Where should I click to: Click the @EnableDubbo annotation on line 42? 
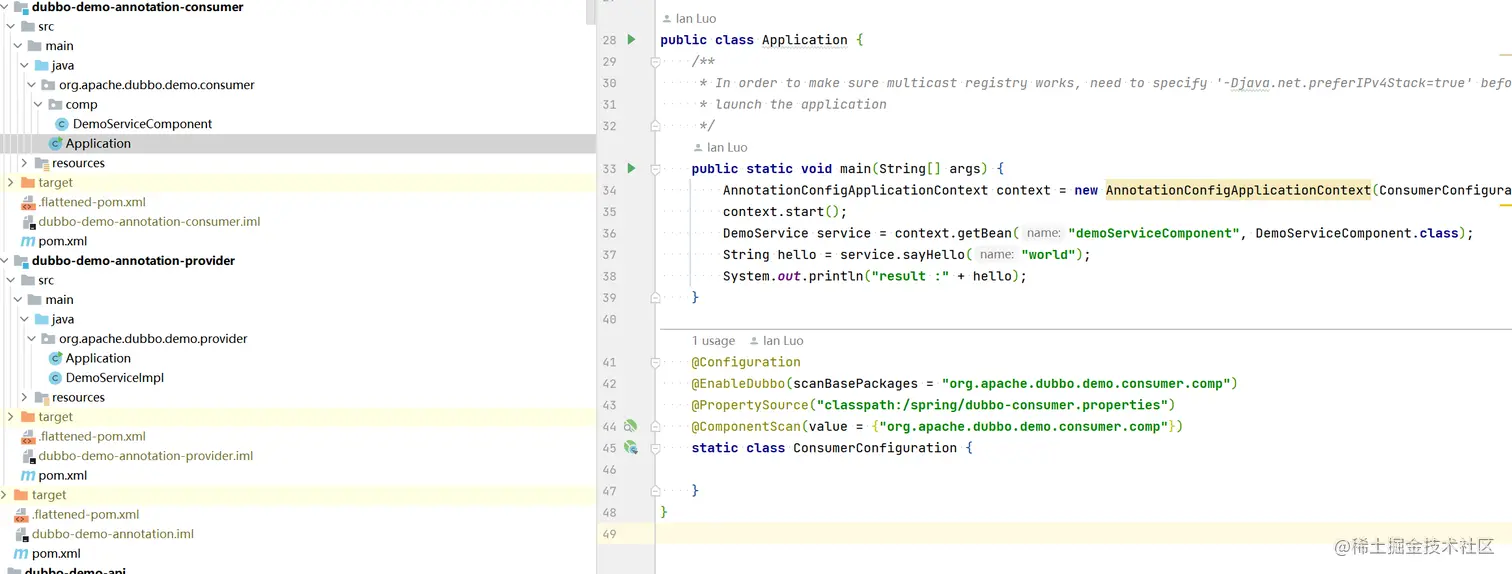[x=738, y=384]
